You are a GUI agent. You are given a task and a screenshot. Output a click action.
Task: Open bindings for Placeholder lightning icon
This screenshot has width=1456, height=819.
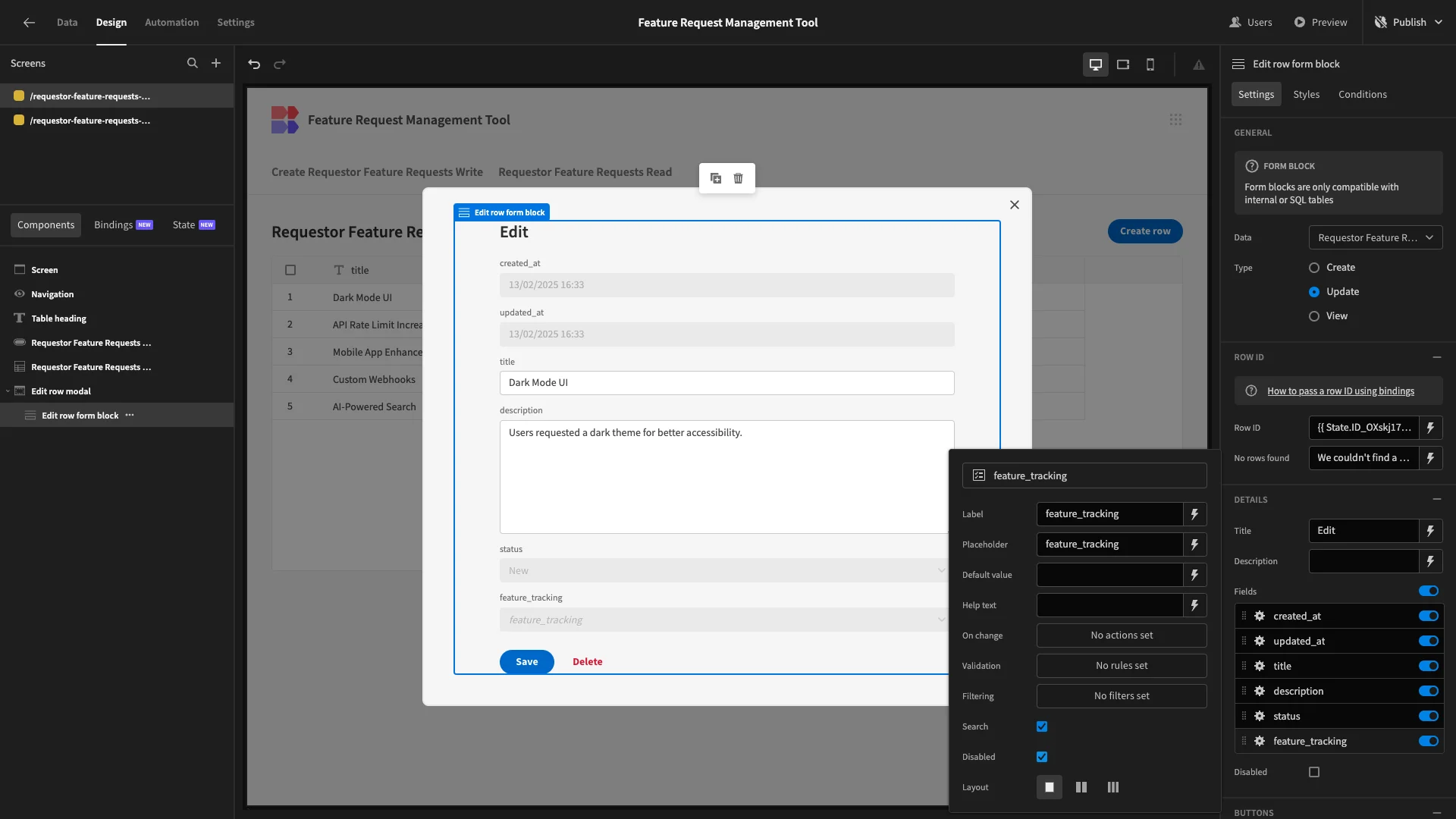pyautogui.click(x=1195, y=544)
